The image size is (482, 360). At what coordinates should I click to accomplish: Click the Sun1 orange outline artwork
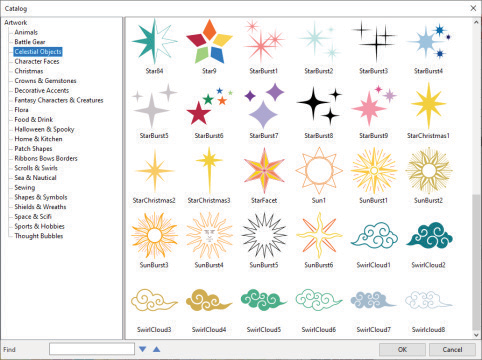coord(319,171)
